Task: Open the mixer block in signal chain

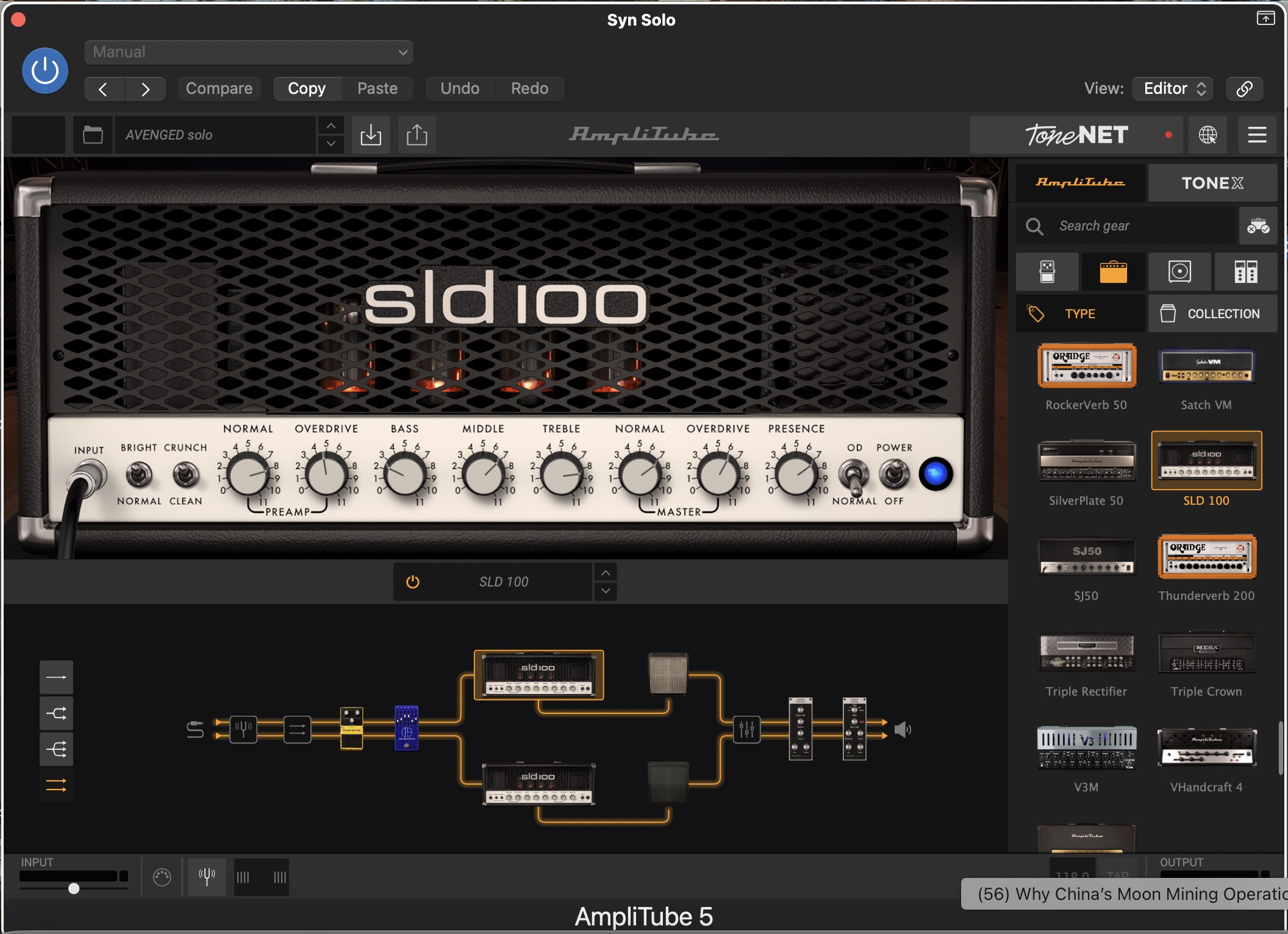Action: point(746,729)
